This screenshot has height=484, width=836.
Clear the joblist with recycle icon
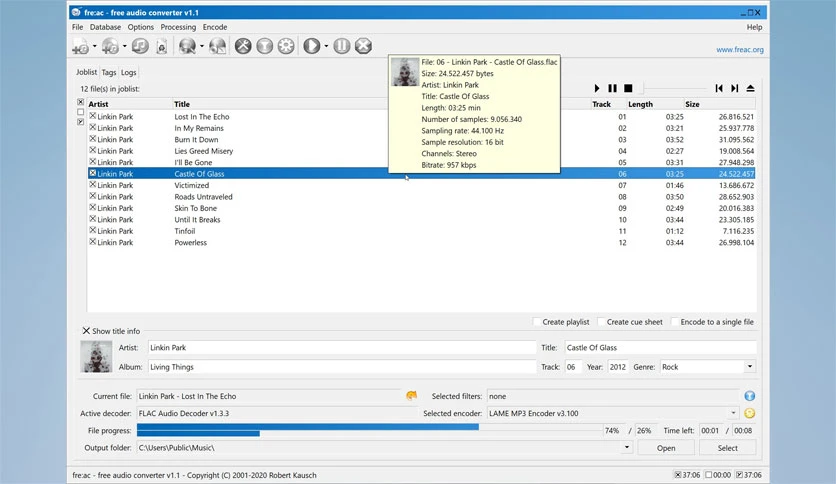click(x=162, y=46)
